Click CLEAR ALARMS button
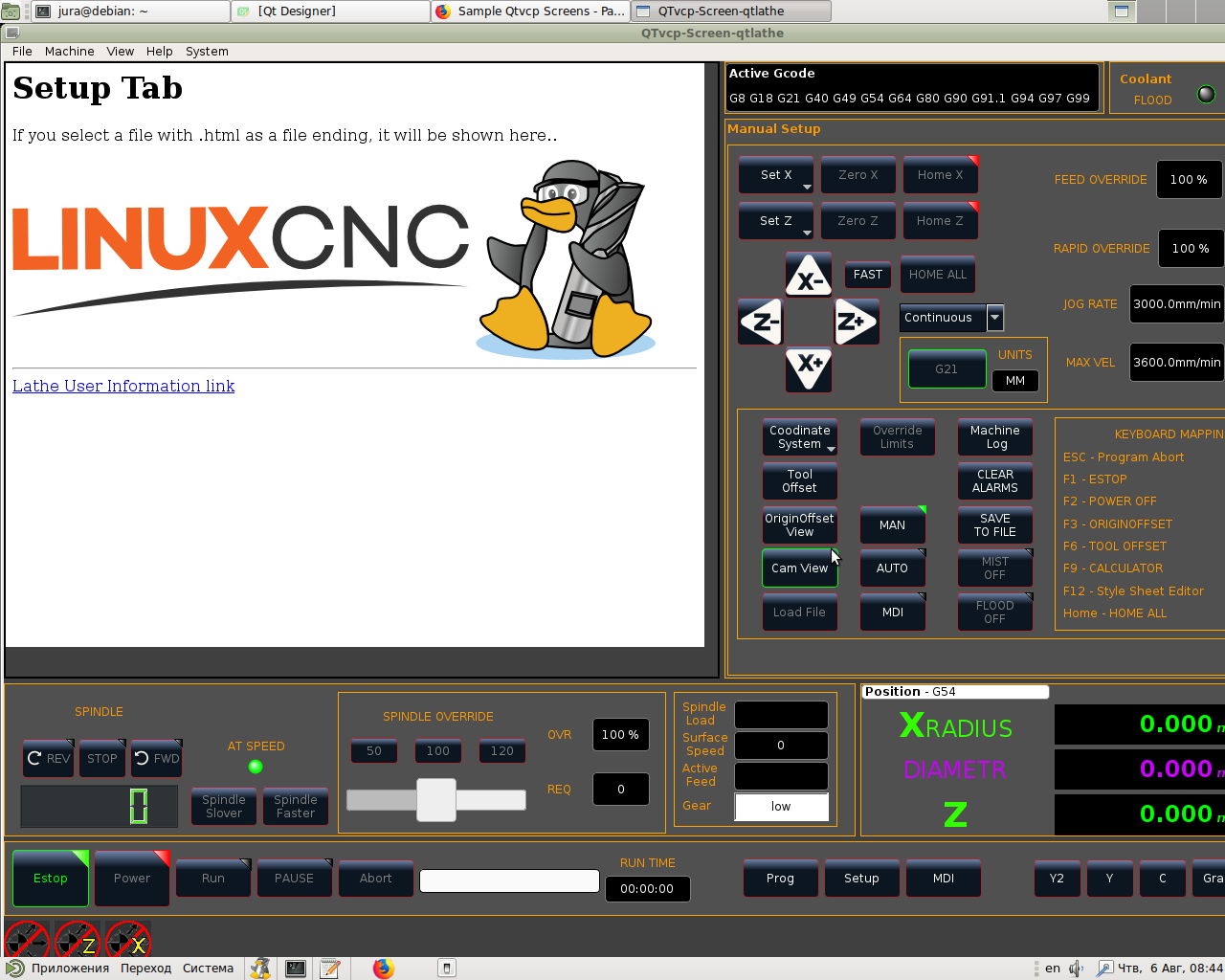This screenshot has width=1225, height=980. coord(995,481)
